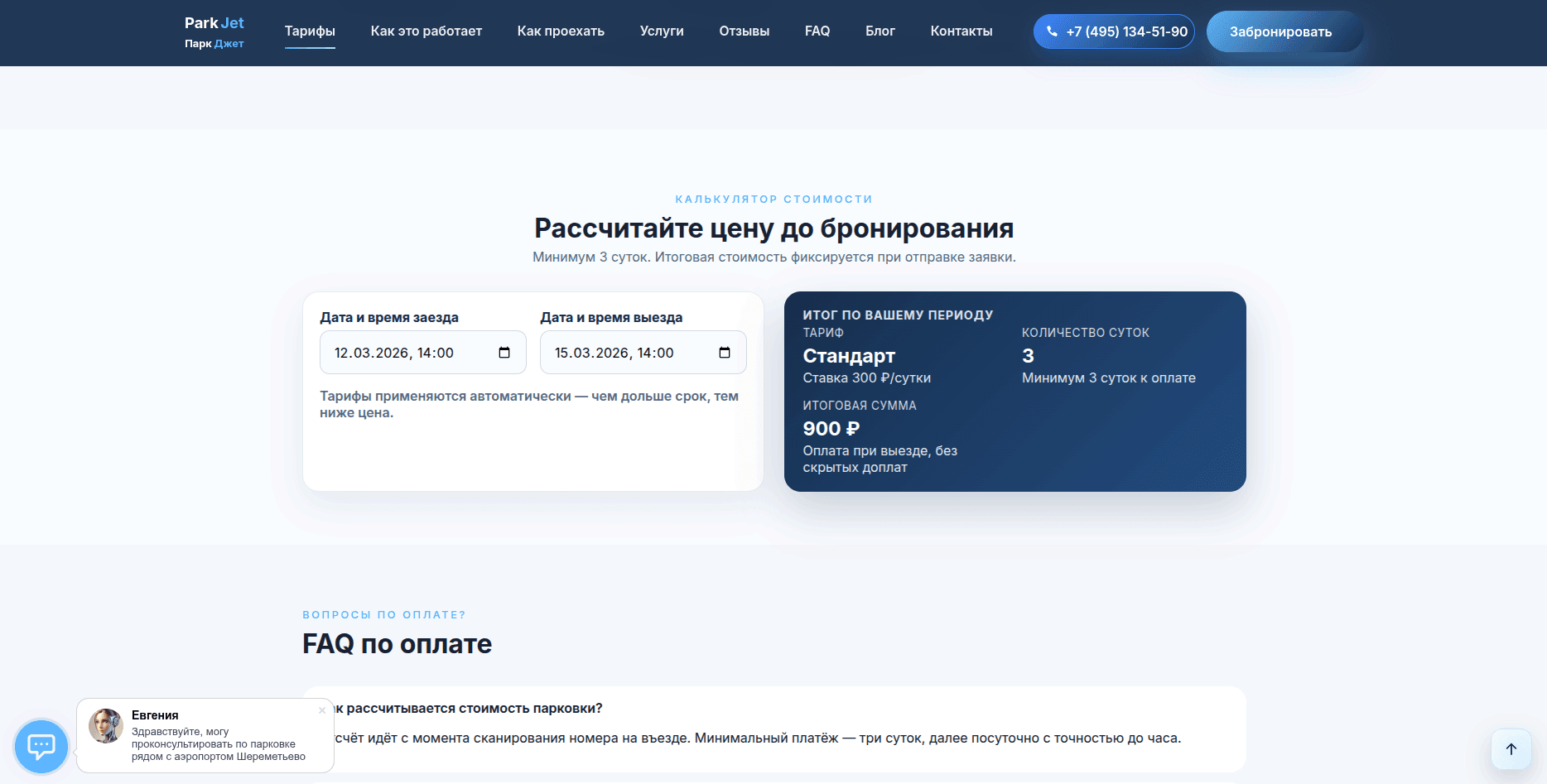1547x784 pixels.
Task: Open Как проехать navigation link
Action: pos(561,31)
